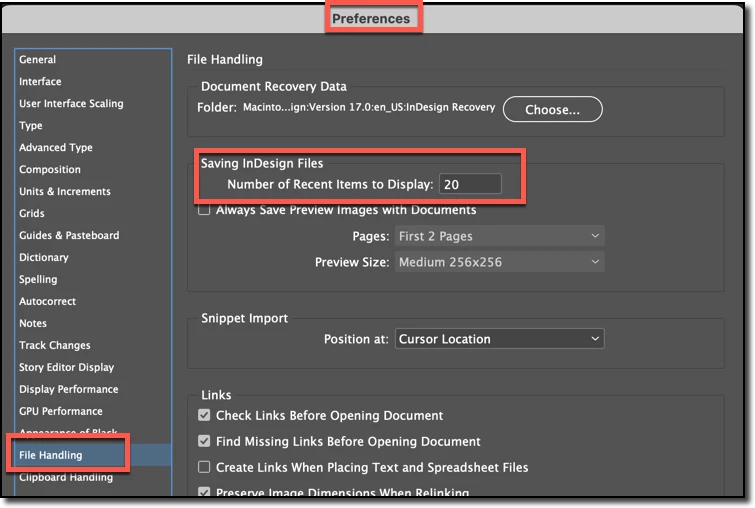Viewport: 755px width, 508px height.
Task: Select Units & Increments category
Action: (65, 191)
